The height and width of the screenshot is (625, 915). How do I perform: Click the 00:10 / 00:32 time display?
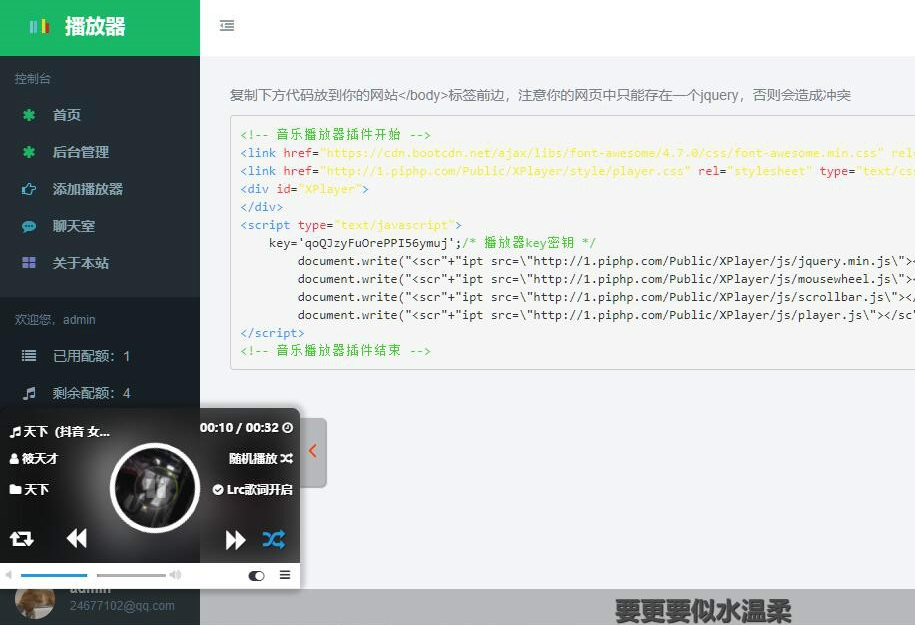click(x=240, y=428)
